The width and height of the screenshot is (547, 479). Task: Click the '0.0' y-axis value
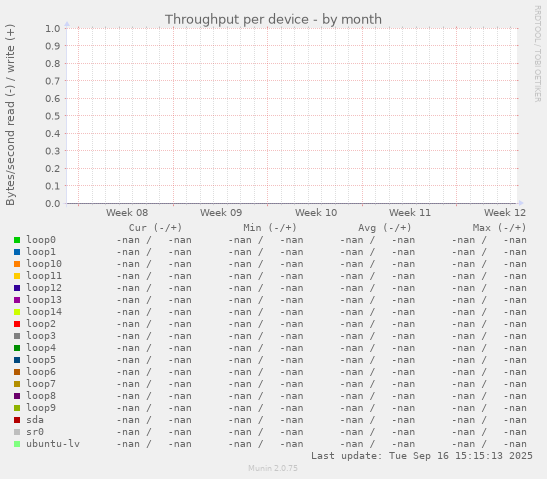tap(53, 203)
